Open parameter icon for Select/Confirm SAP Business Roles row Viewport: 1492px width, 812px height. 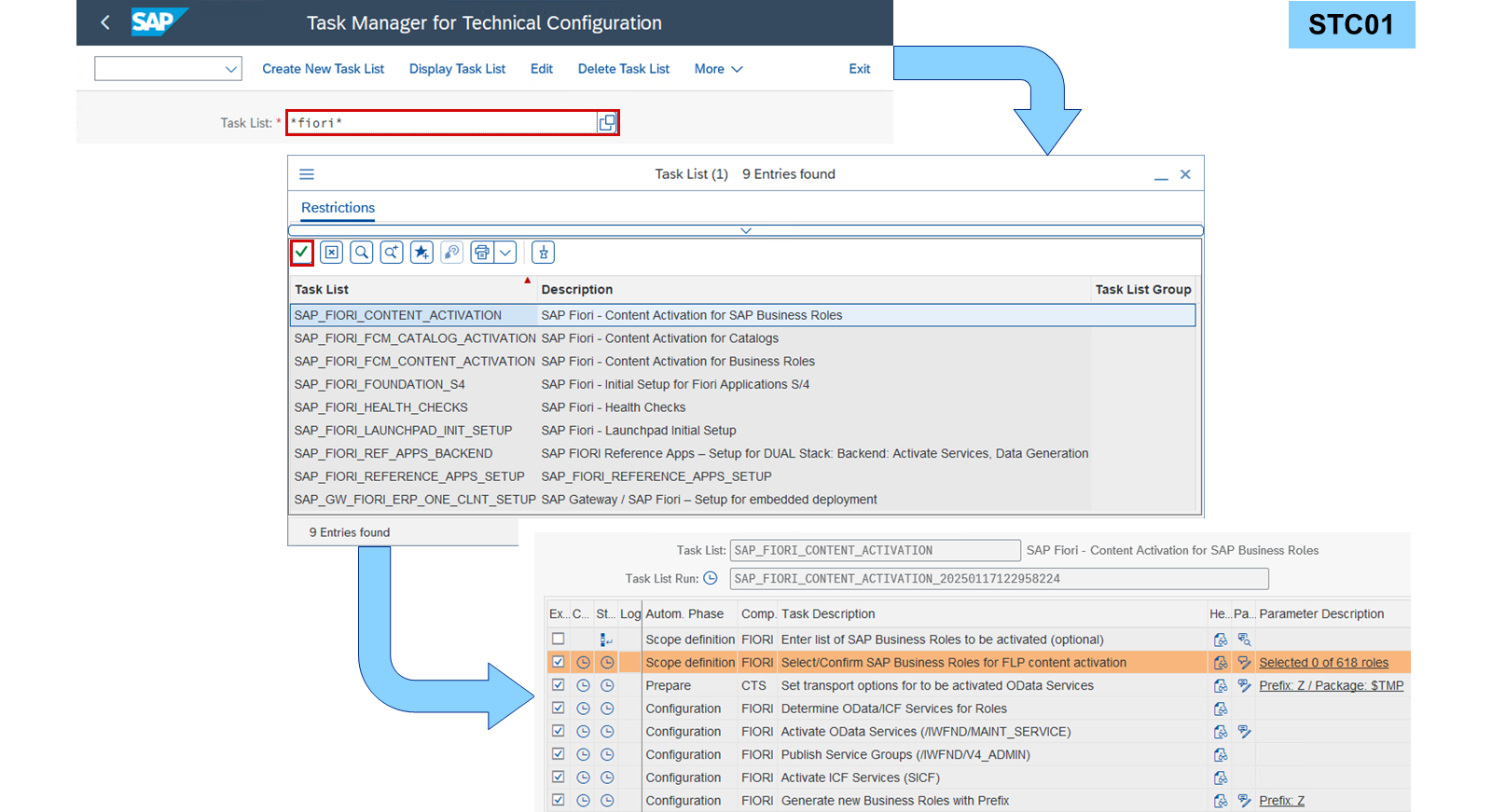(1244, 663)
